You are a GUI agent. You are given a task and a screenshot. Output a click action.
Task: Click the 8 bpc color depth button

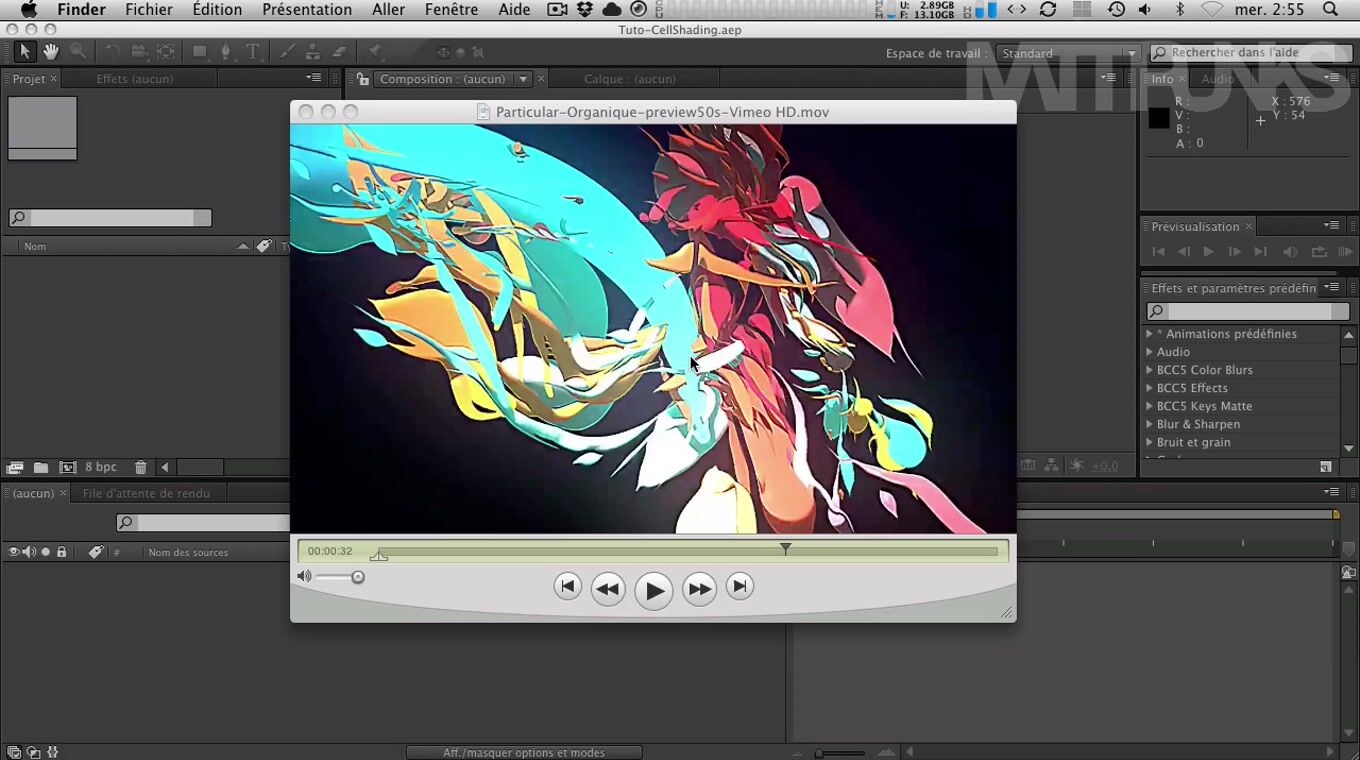click(100, 467)
